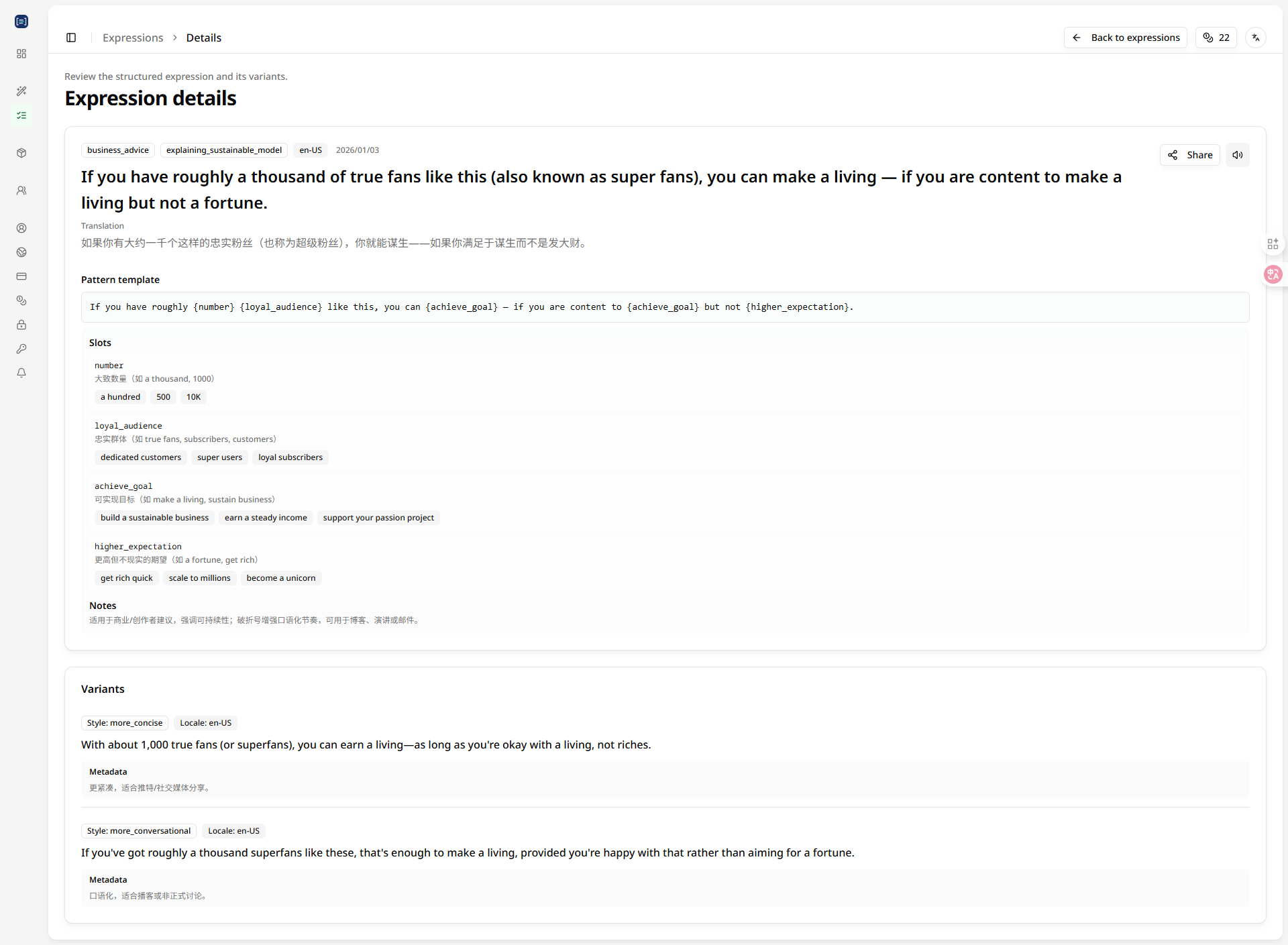The width and height of the screenshot is (1288, 945).
Task: Click the floating grid sparkle widget
Action: click(x=1273, y=243)
